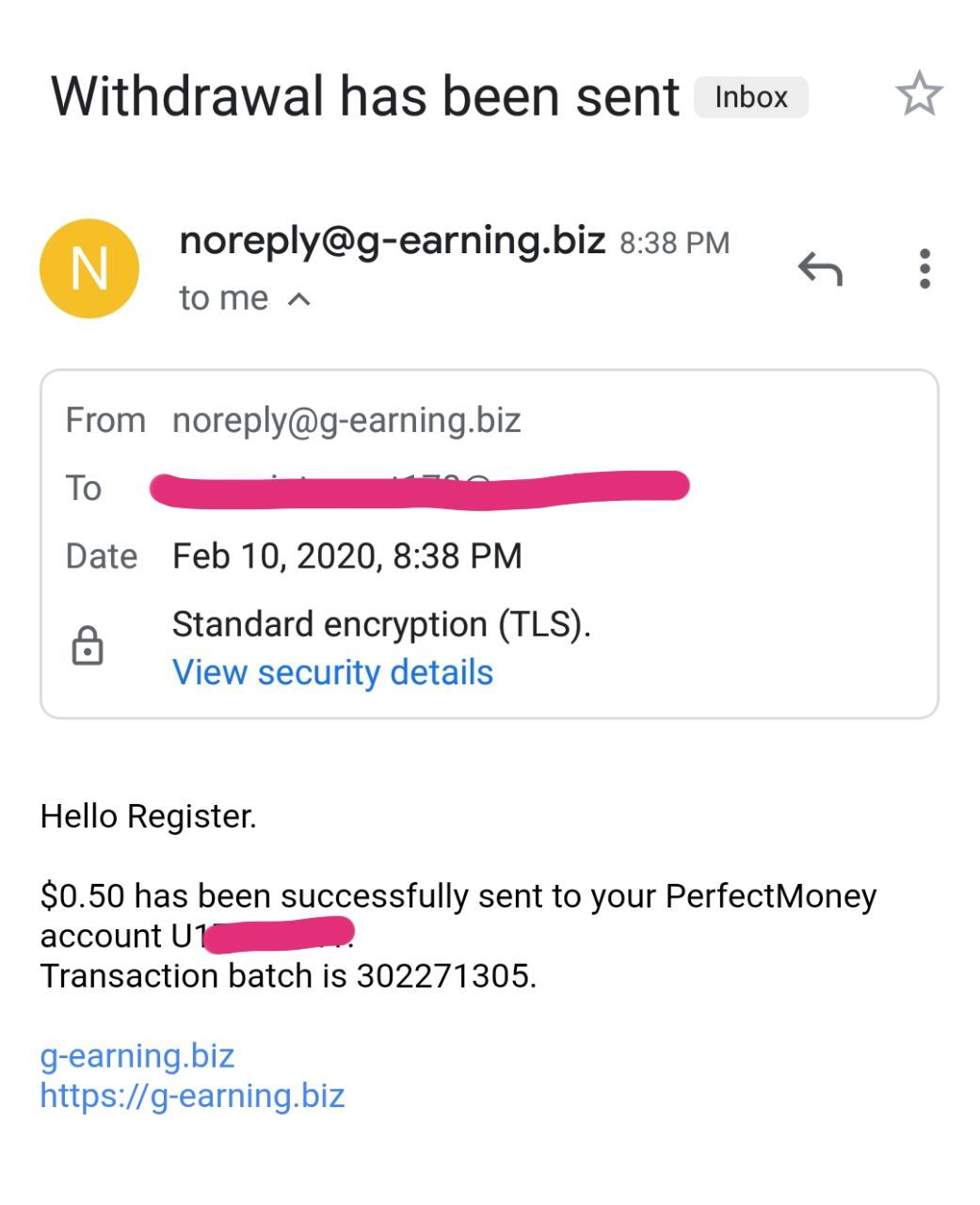Open the https://g-earning.biz URL link
980x1205 pixels.
click(x=192, y=1096)
